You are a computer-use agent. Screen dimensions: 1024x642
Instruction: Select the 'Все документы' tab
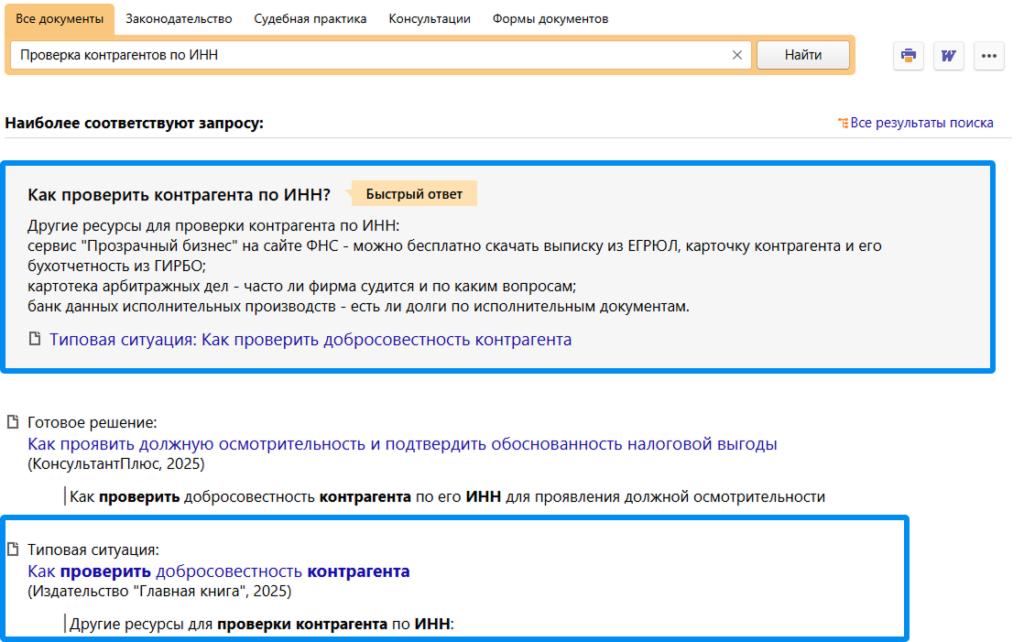pos(59,19)
